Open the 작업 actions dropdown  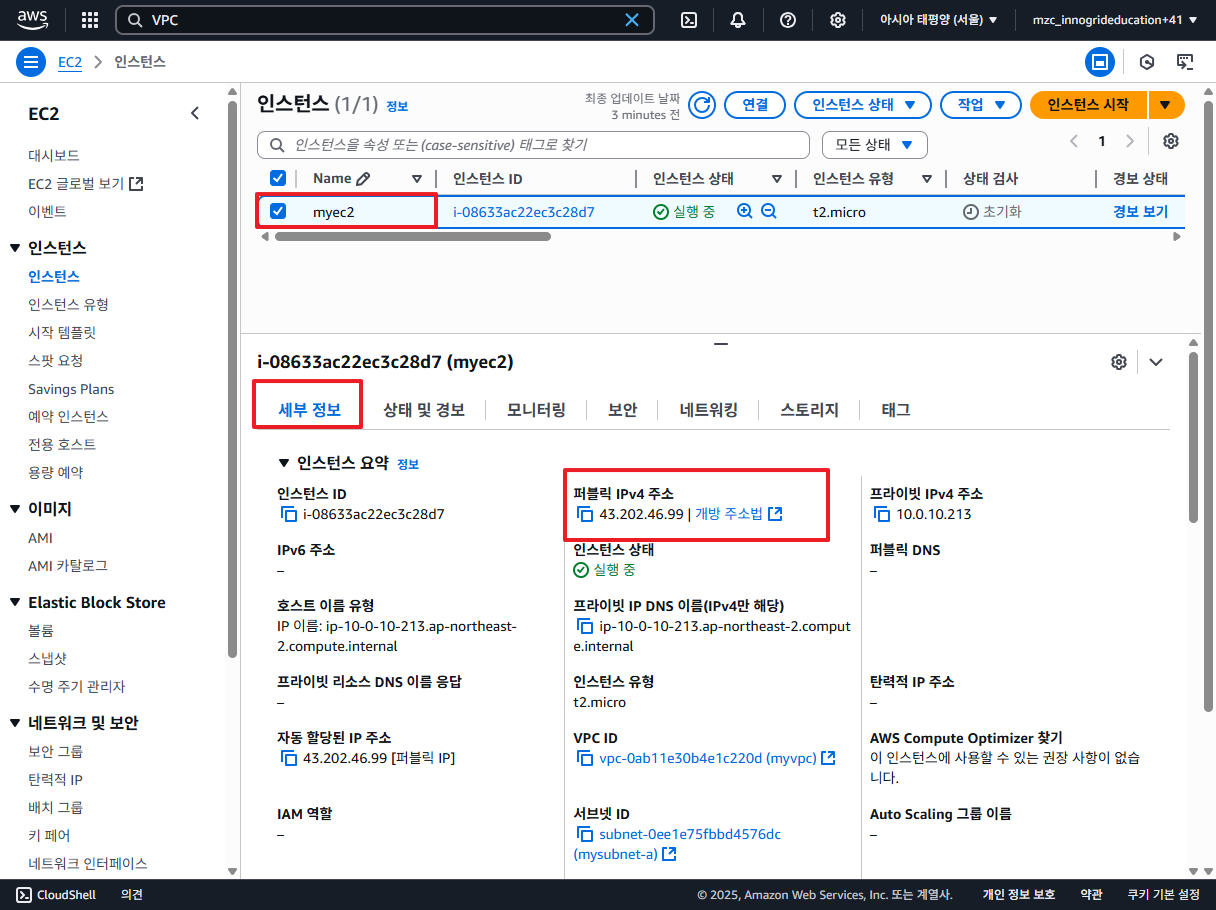pyautogui.click(x=981, y=105)
